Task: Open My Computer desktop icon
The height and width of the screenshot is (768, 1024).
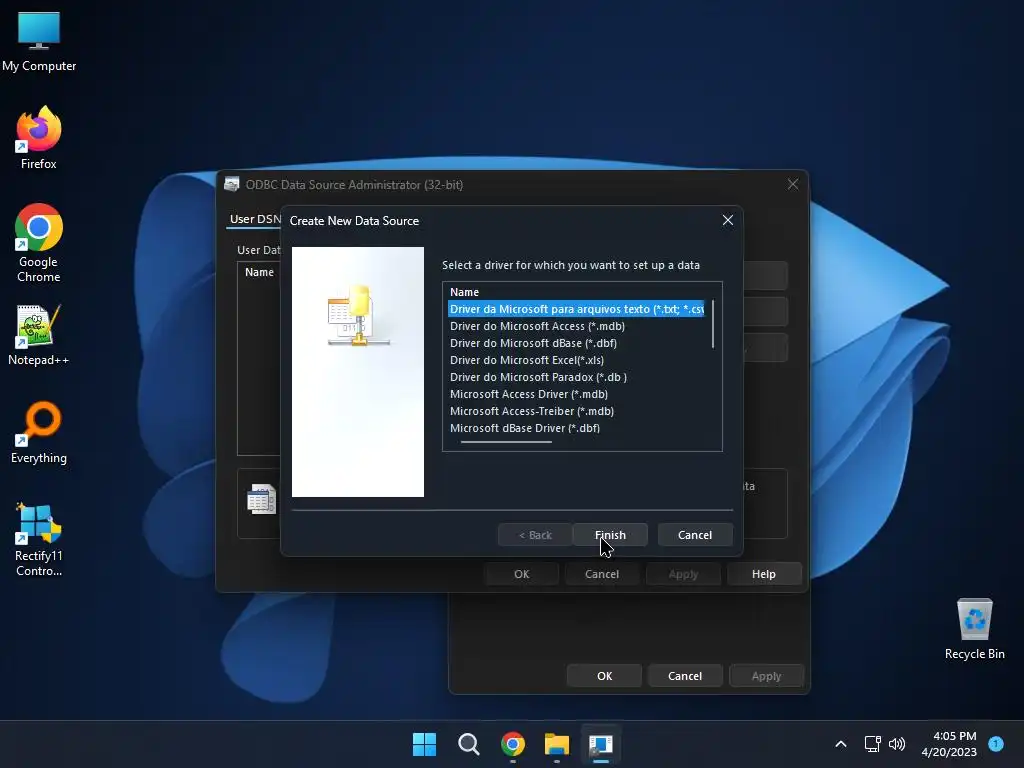Action: click(x=39, y=42)
